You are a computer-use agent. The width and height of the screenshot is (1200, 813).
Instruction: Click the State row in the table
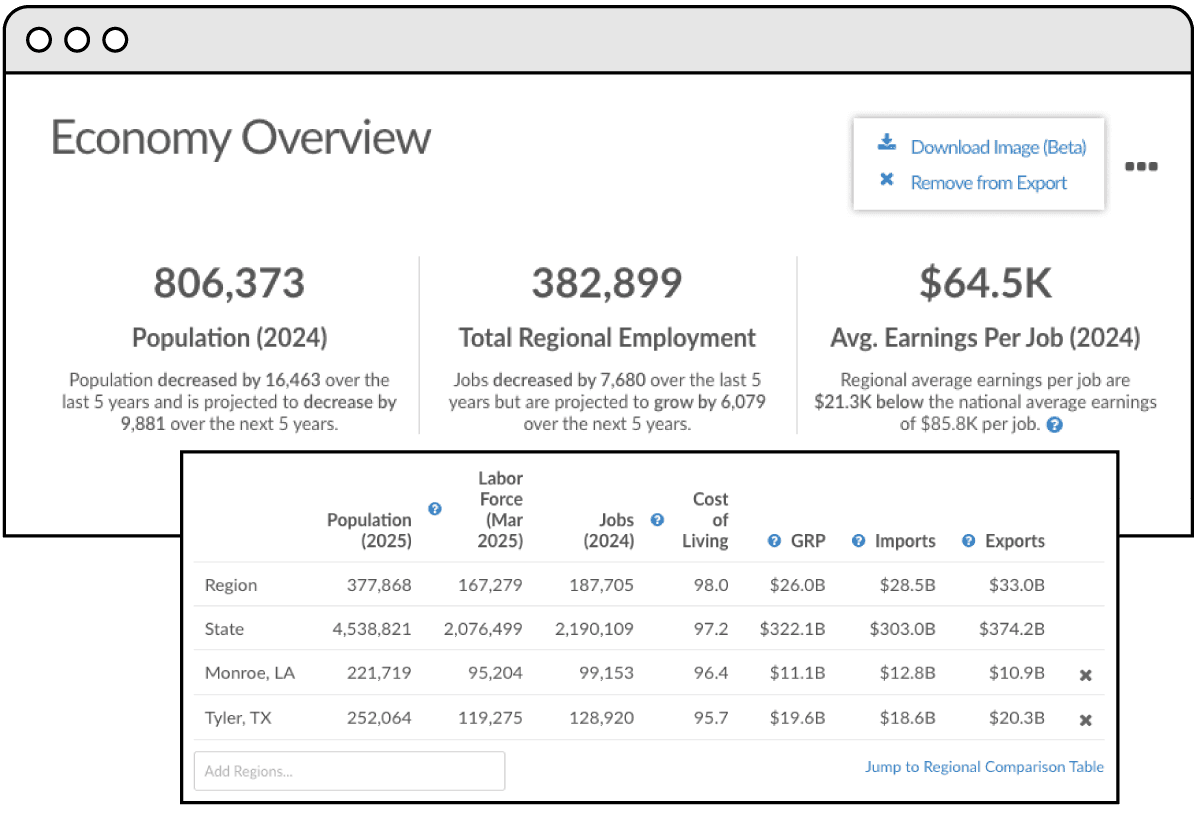coord(224,629)
